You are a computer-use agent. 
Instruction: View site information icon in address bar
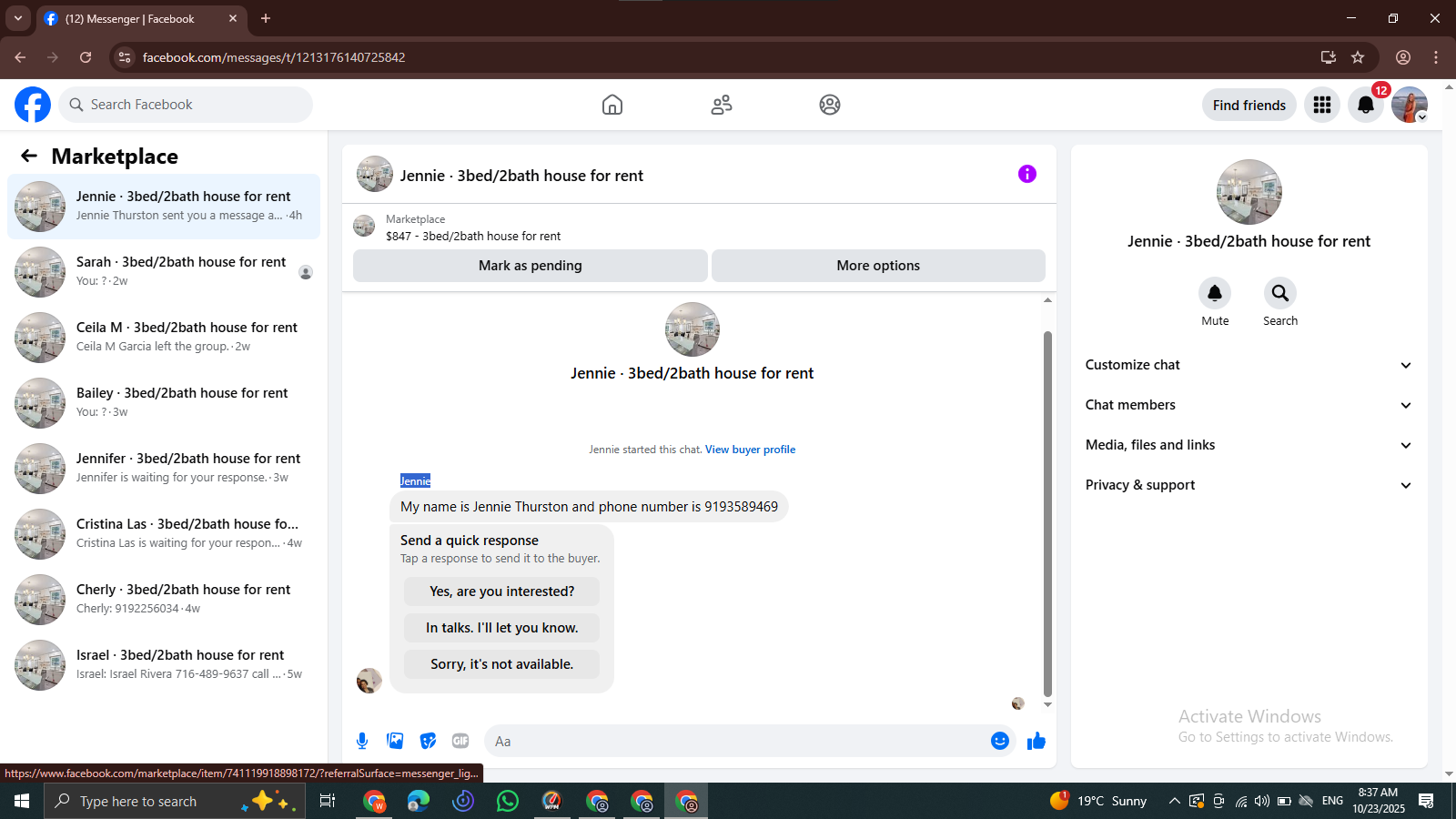[x=126, y=57]
